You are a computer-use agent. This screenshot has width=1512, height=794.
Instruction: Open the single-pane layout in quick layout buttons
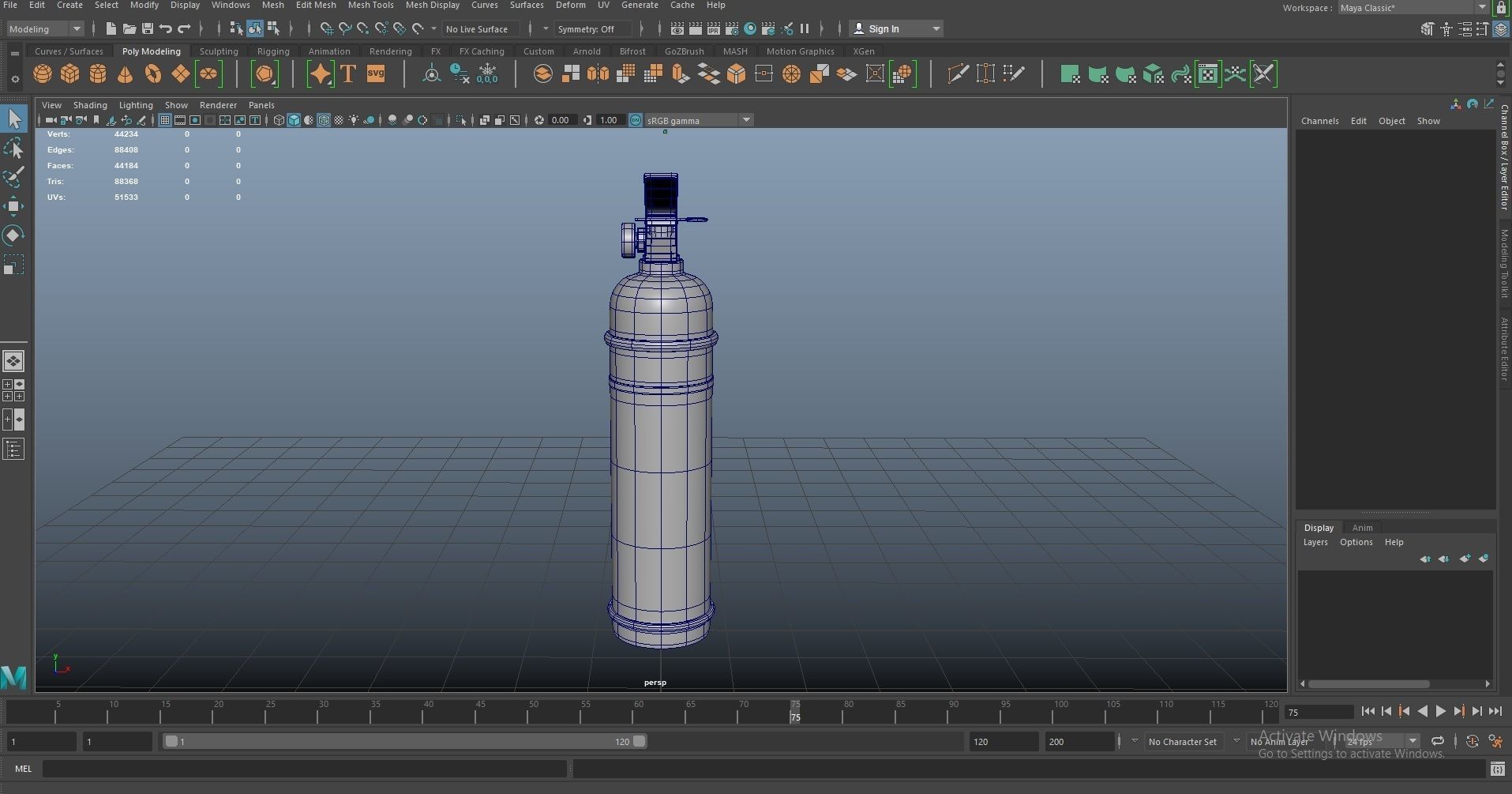[13, 361]
